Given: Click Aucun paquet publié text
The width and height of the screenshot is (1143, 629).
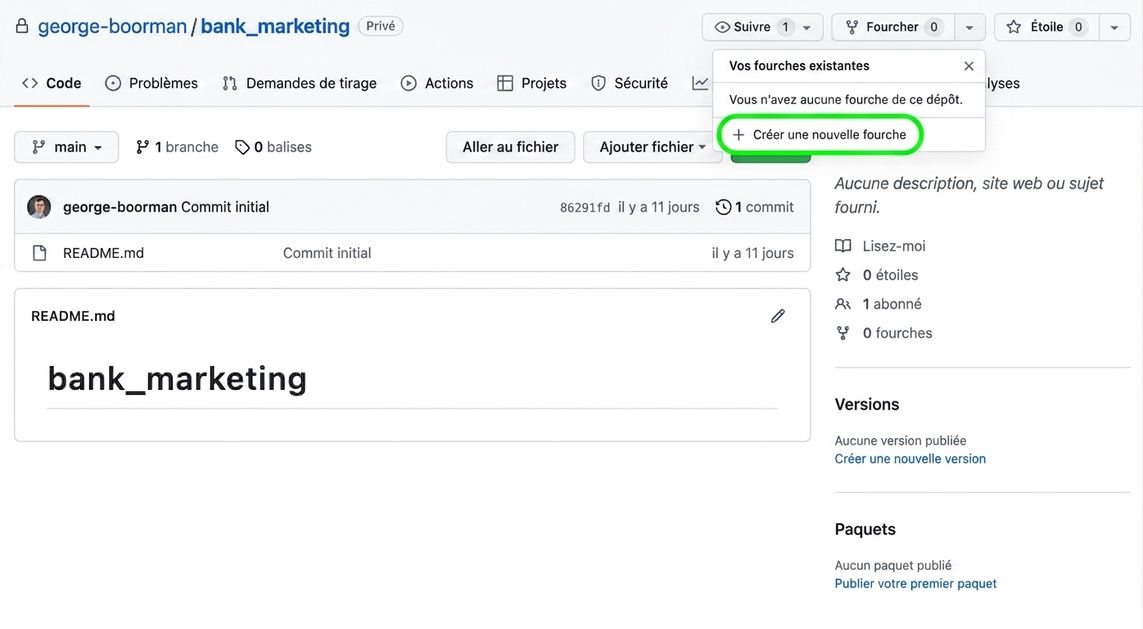Looking at the screenshot, I should click(893, 566).
